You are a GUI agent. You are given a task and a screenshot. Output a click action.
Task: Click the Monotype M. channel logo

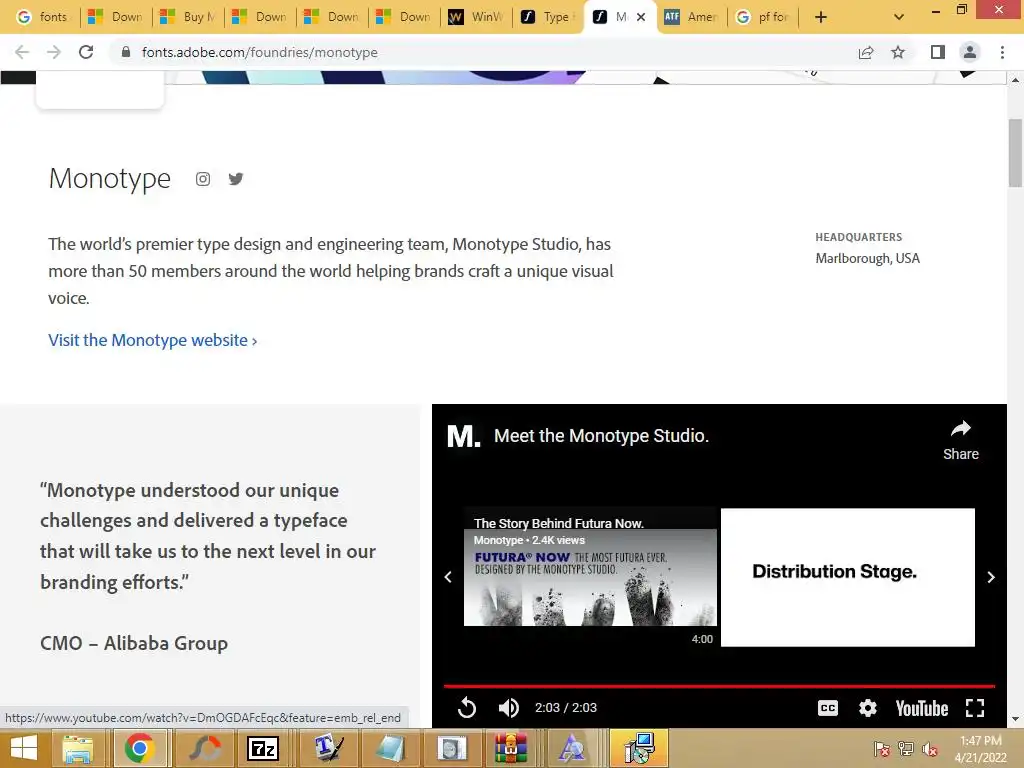[463, 436]
